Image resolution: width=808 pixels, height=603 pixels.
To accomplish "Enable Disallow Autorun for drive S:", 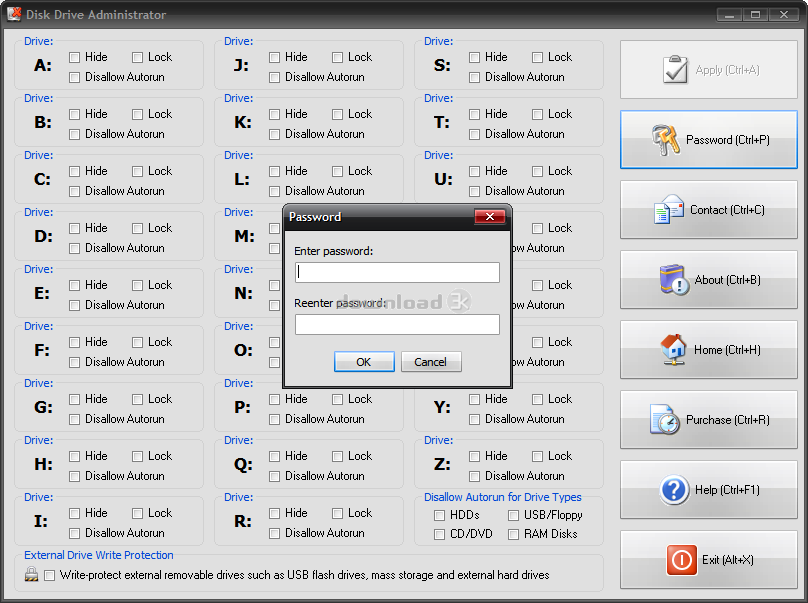I will tap(475, 77).
